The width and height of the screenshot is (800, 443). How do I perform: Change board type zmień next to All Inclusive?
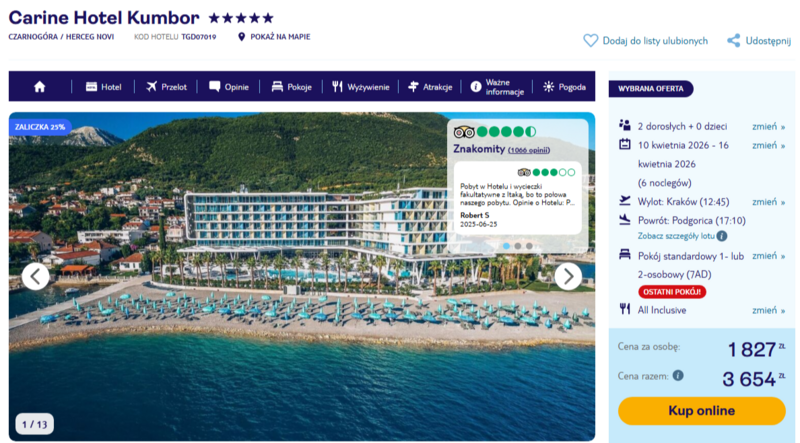tap(768, 310)
